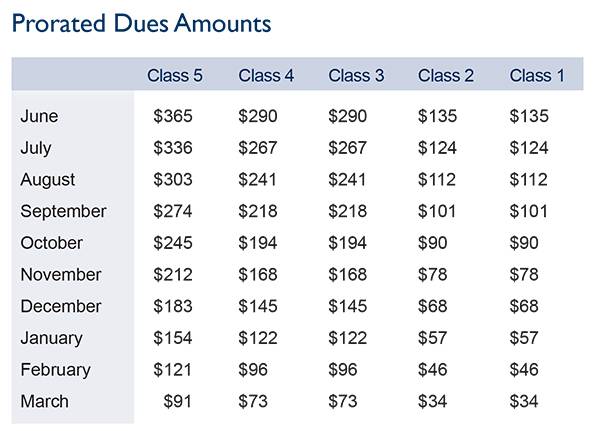The height and width of the screenshot is (431, 600).
Task: Select the $365 June Class 5 amount
Action: tap(173, 116)
